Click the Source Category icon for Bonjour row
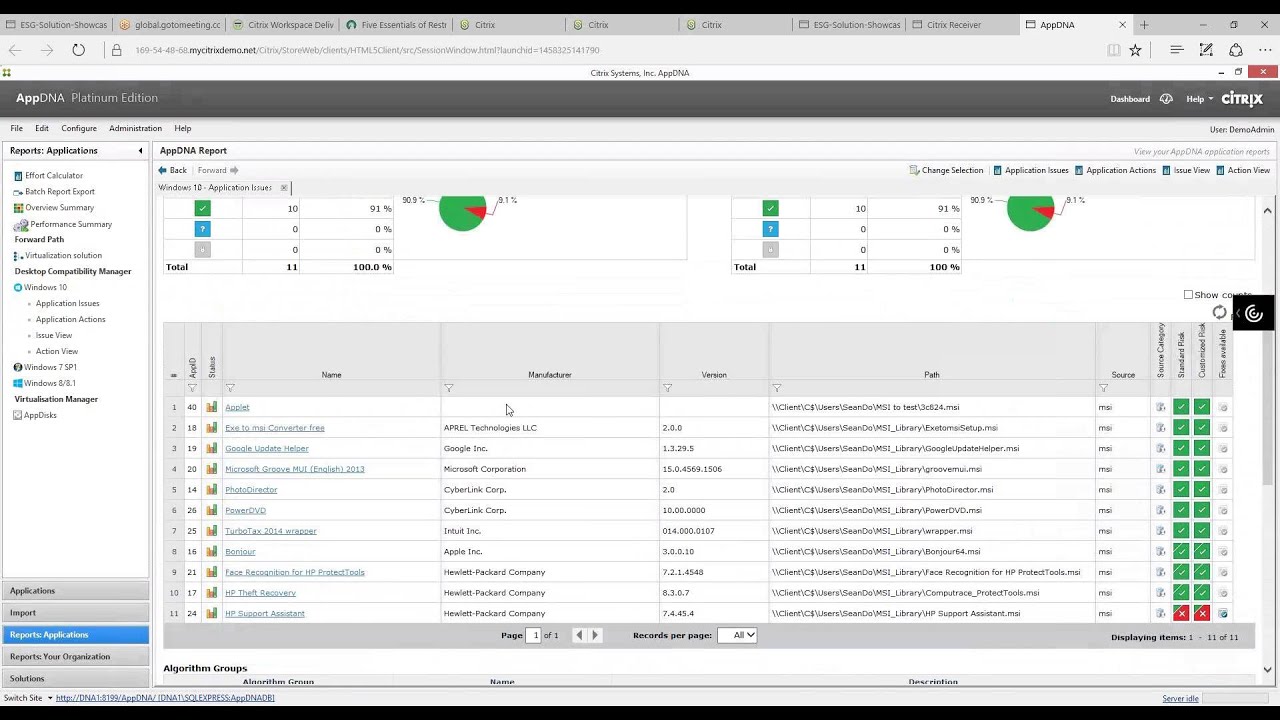 click(1161, 551)
